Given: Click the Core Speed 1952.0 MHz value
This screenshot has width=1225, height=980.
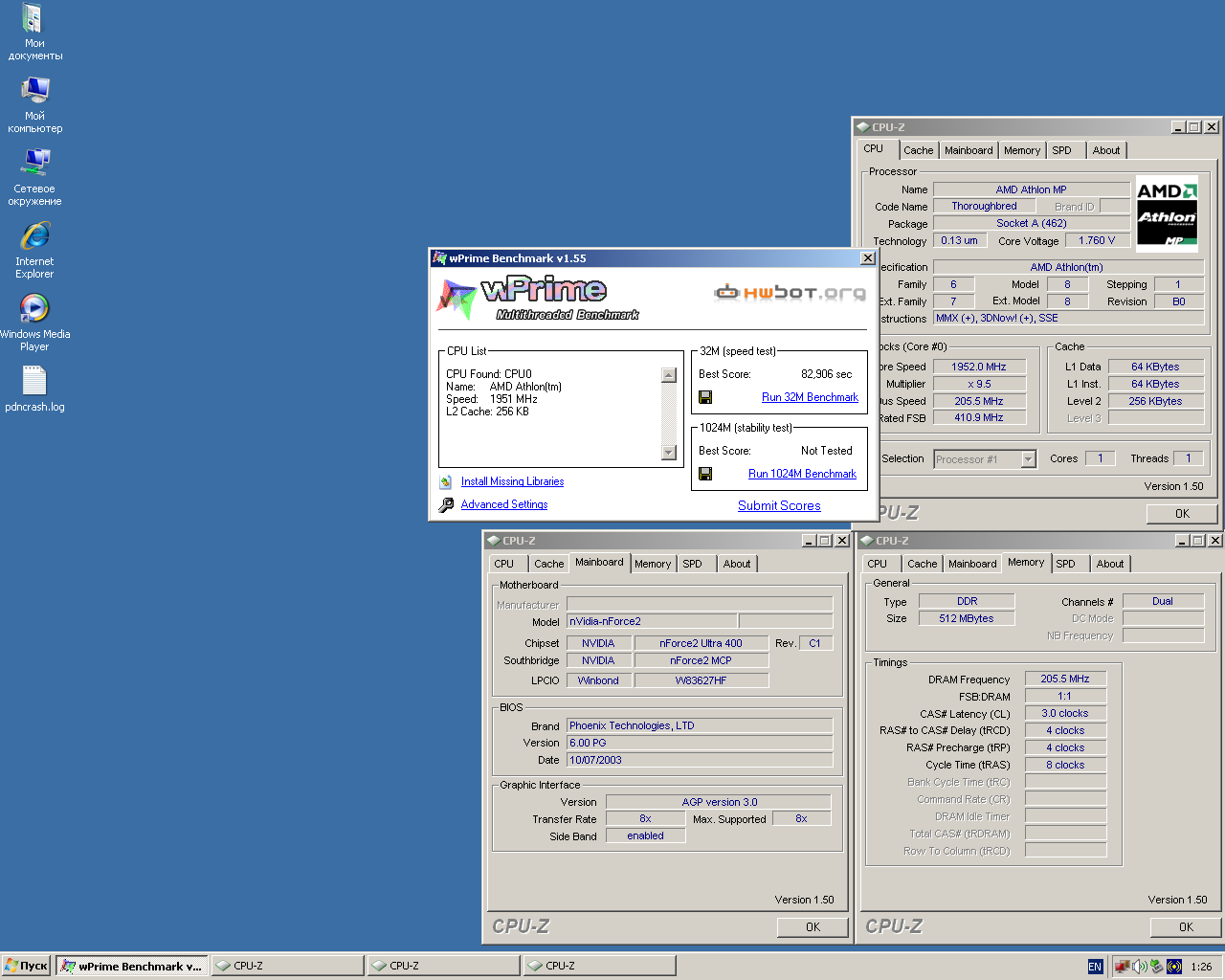Looking at the screenshot, I should point(979,367).
